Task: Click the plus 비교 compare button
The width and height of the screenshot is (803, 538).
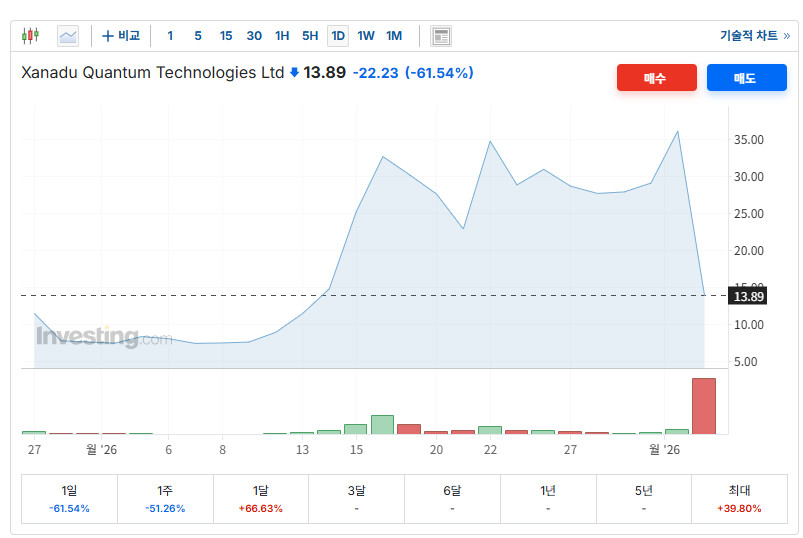Action: [121, 36]
